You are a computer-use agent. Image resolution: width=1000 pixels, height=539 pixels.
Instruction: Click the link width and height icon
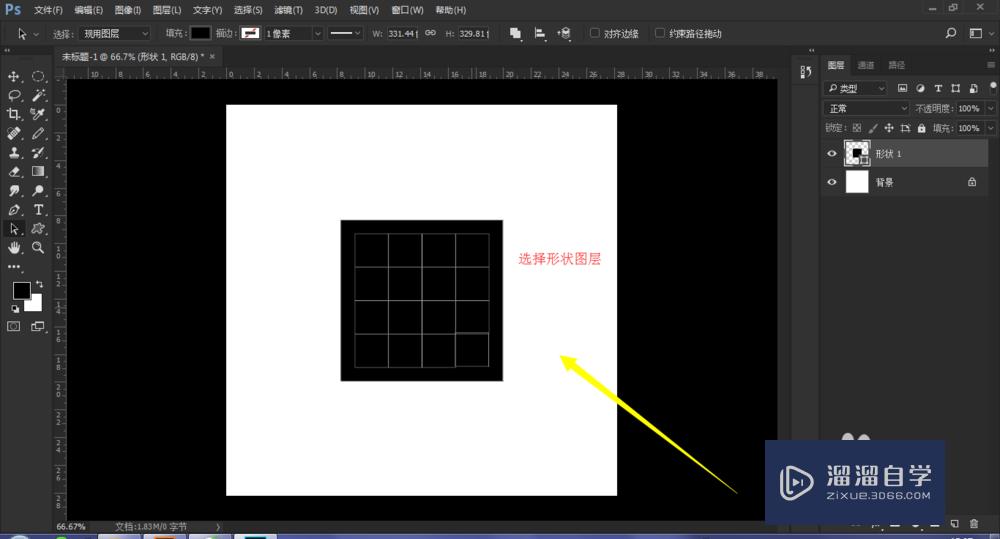point(430,33)
